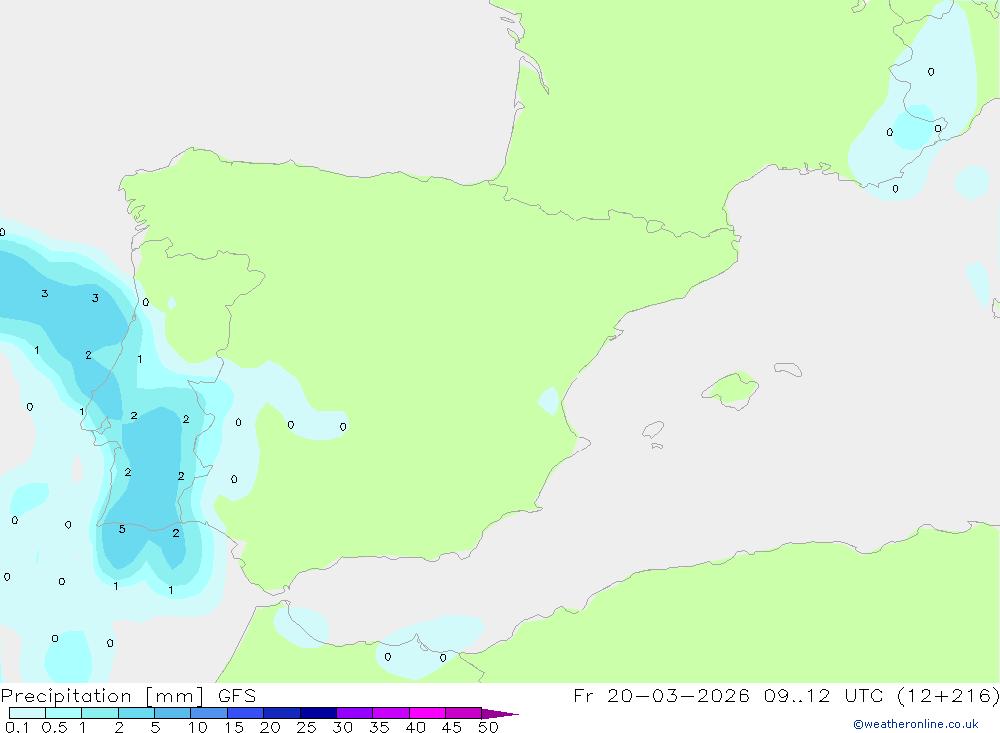The width and height of the screenshot is (1000, 733).
Task: Click the violet swatch between 35 and 40
Action: 390,713
